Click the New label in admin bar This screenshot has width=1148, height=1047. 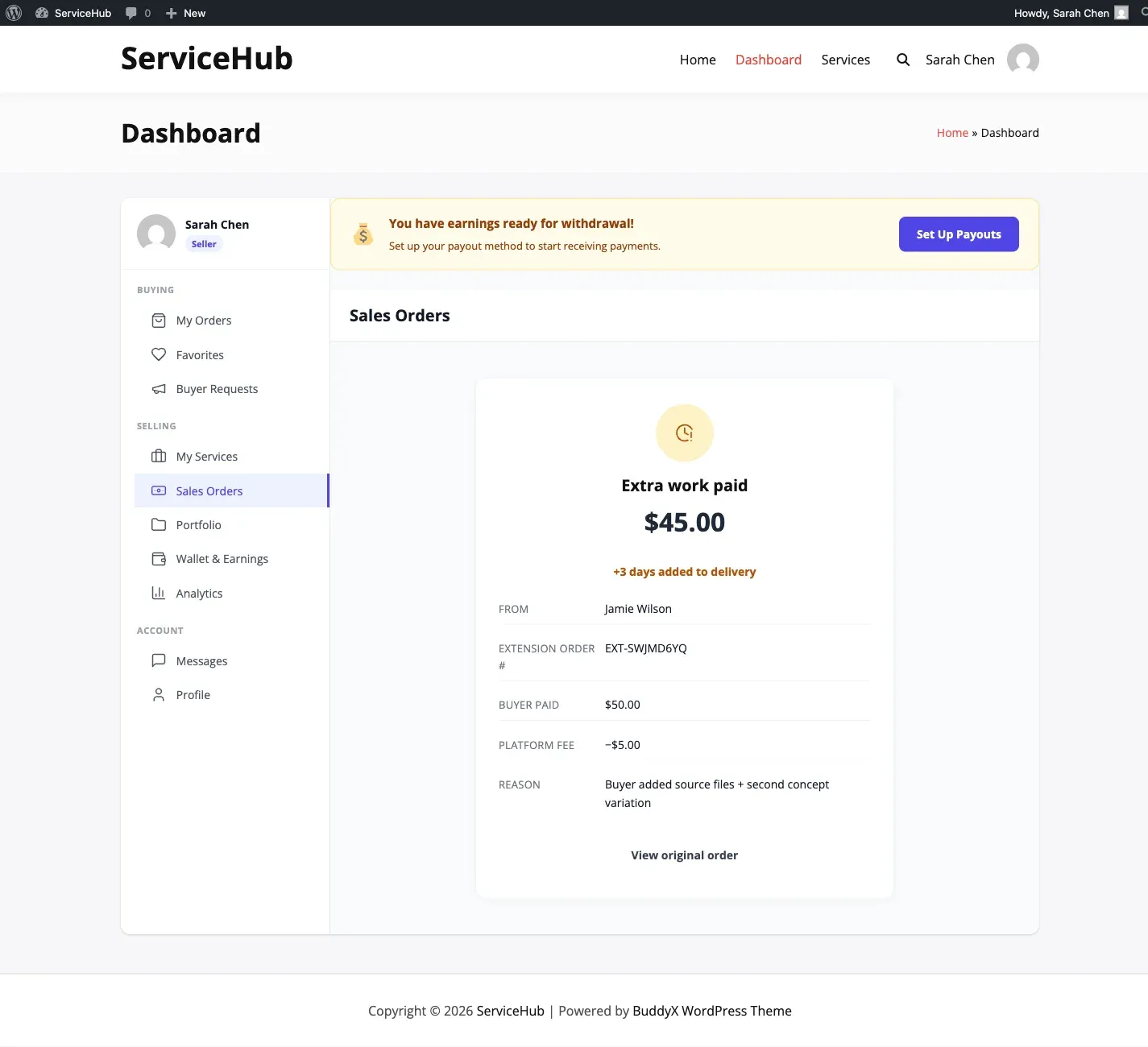[194, 13]
